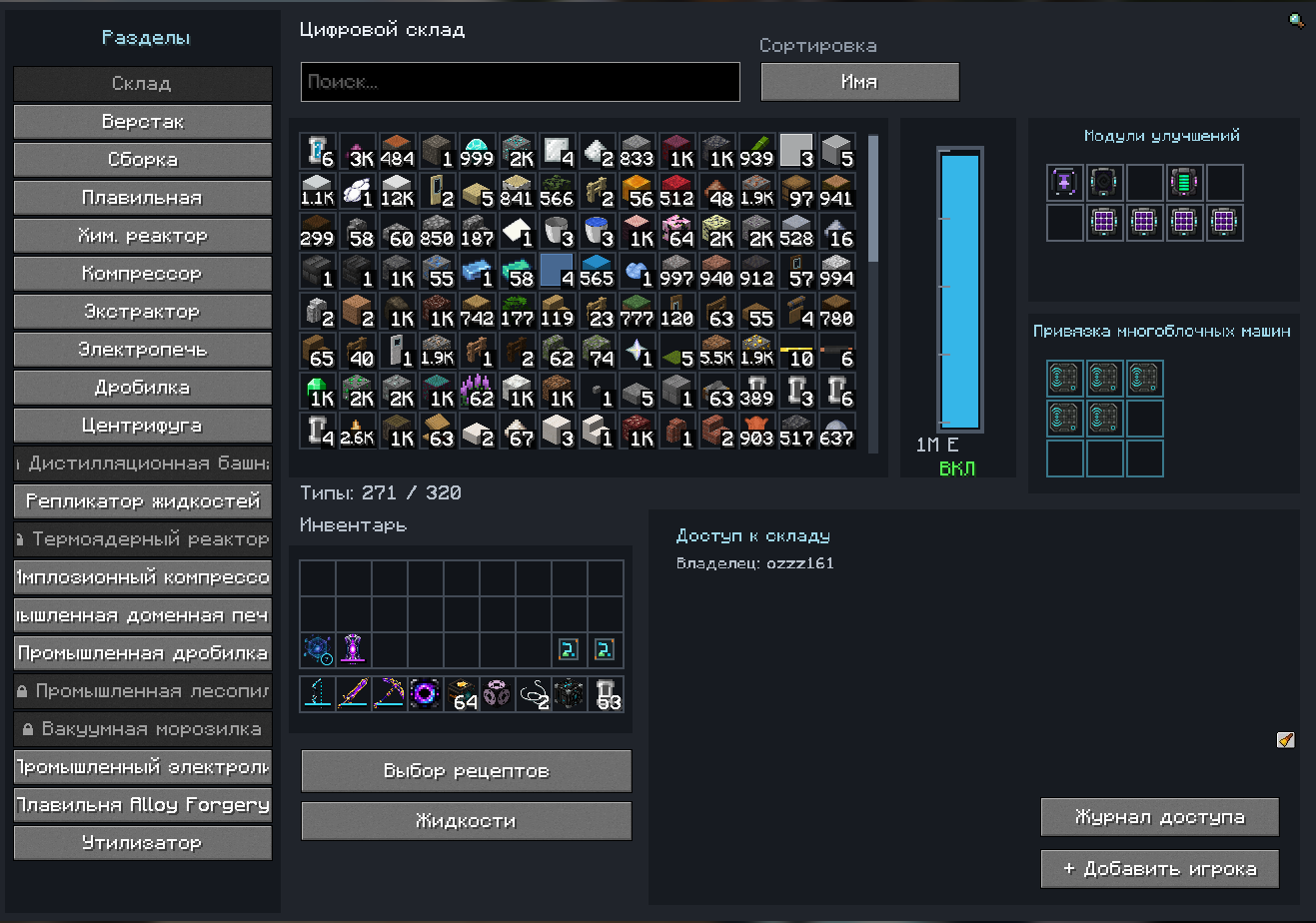The image size is (1316, 923).
Task: Select the purple lilac flowers showing 62
Action: pyautogui.click(x=477, y=392)
